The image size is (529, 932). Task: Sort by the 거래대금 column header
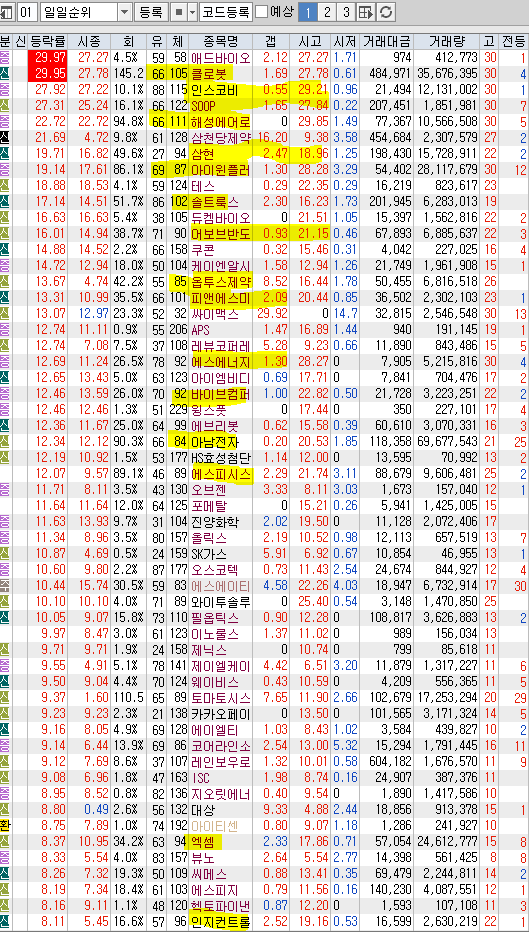pyautogui.click(x=386, y=41)
